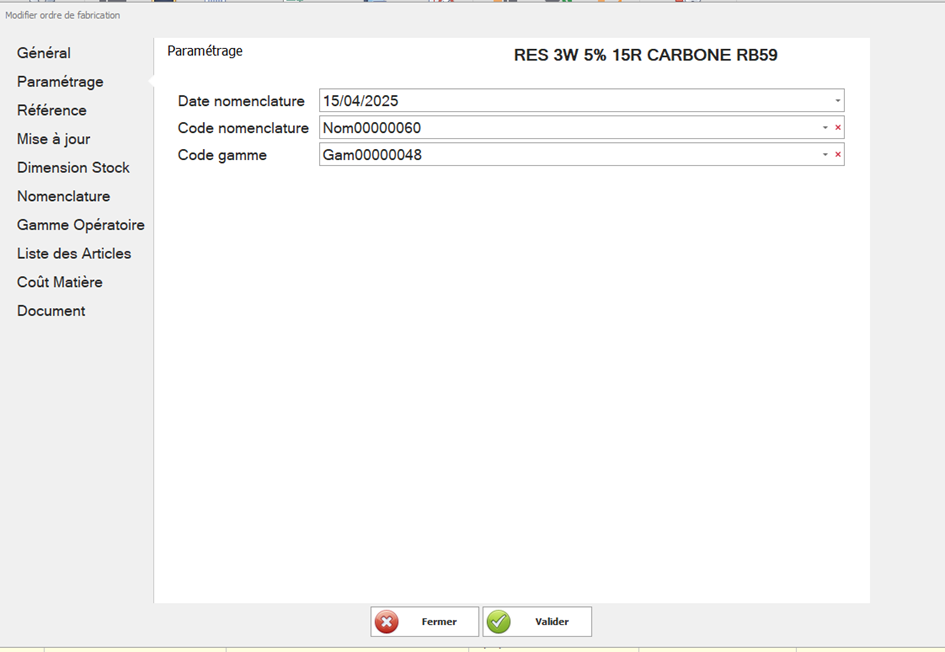Select Paramétrage in the left sidebar
945x652 pixels.
click(x=60, y=82)
